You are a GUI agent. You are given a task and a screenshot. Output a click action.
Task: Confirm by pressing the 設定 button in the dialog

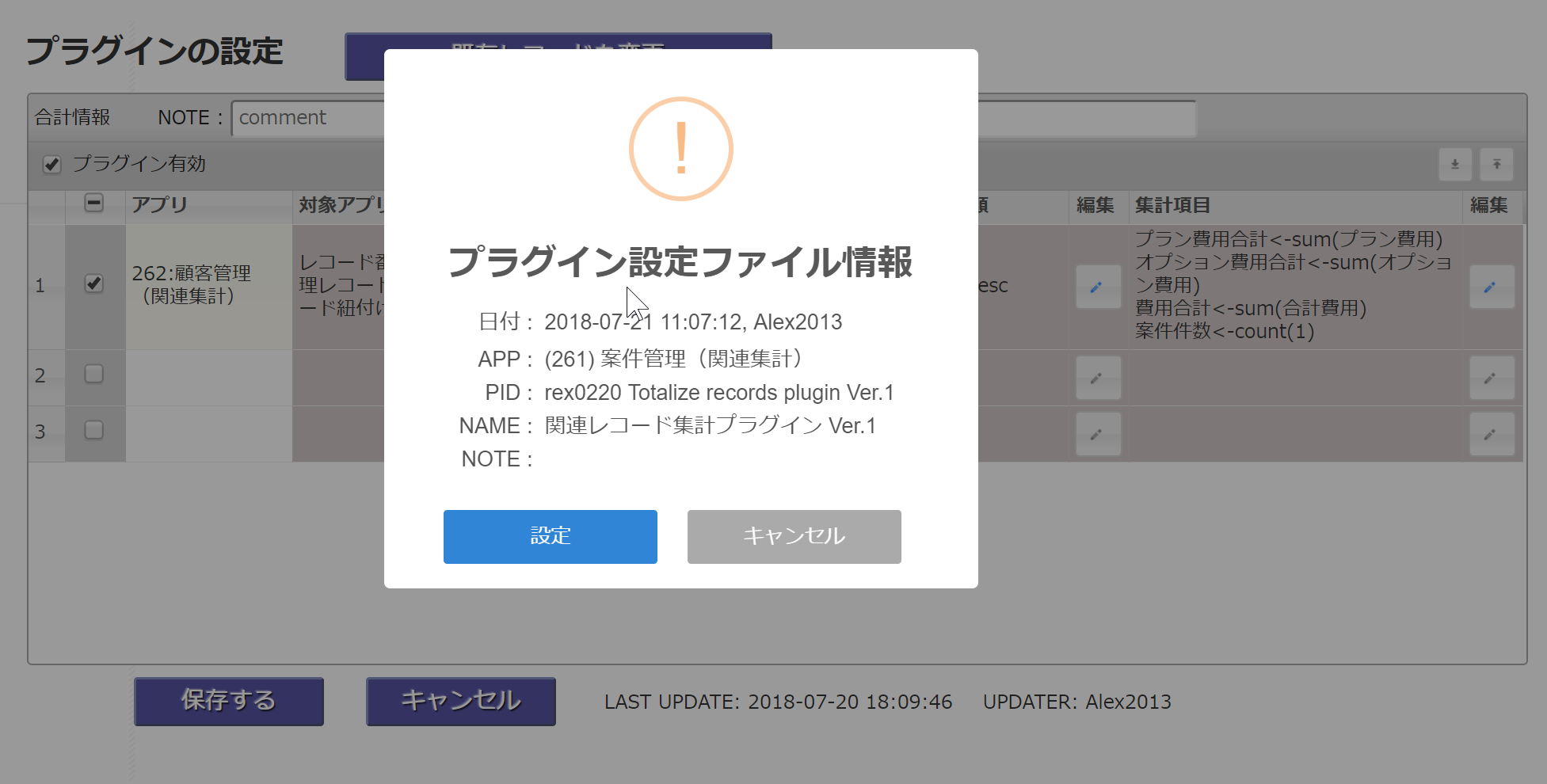coord(550,536)
